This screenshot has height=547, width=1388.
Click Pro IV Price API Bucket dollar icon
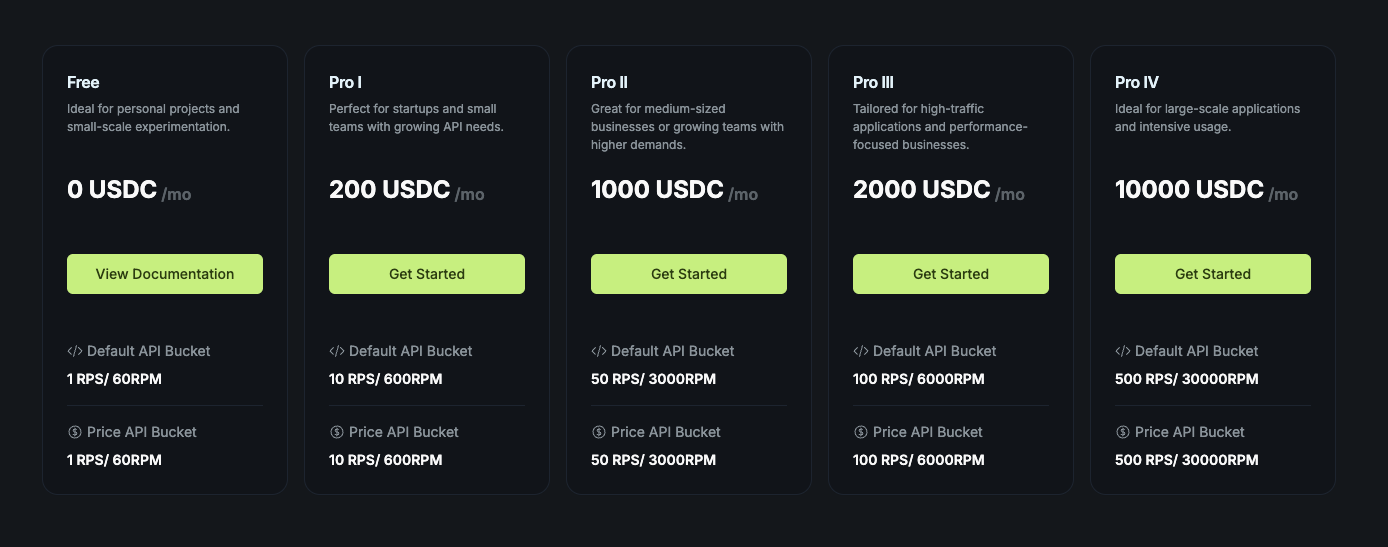[1122, 432]
